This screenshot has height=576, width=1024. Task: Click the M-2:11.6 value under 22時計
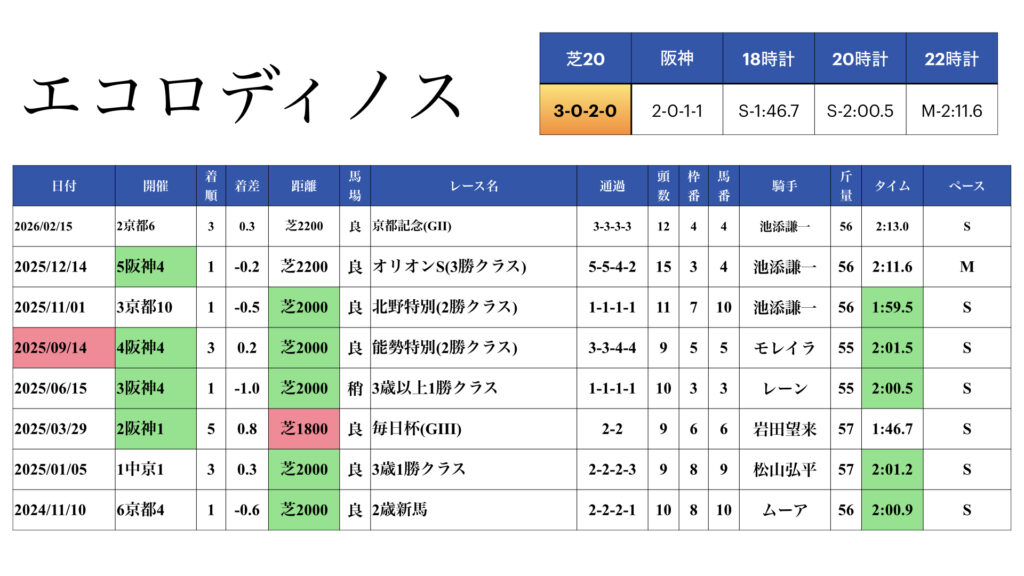(952, 110)
